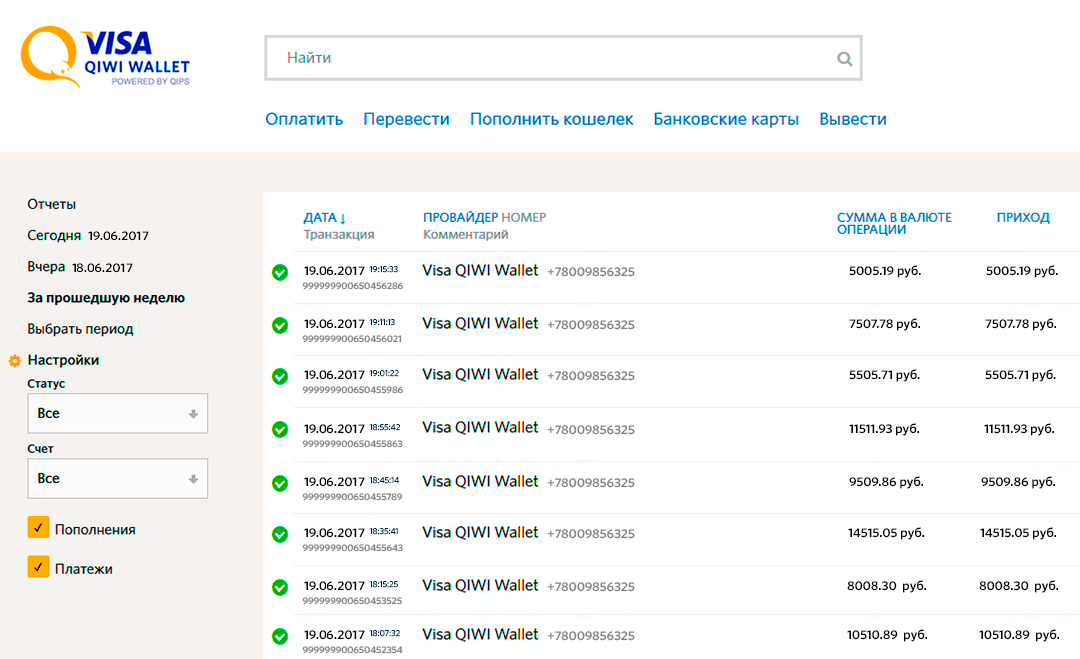Click the date 19.06.2017 at 18:35:41
The width and height of the screenshot is (1080, 659).
334,533
